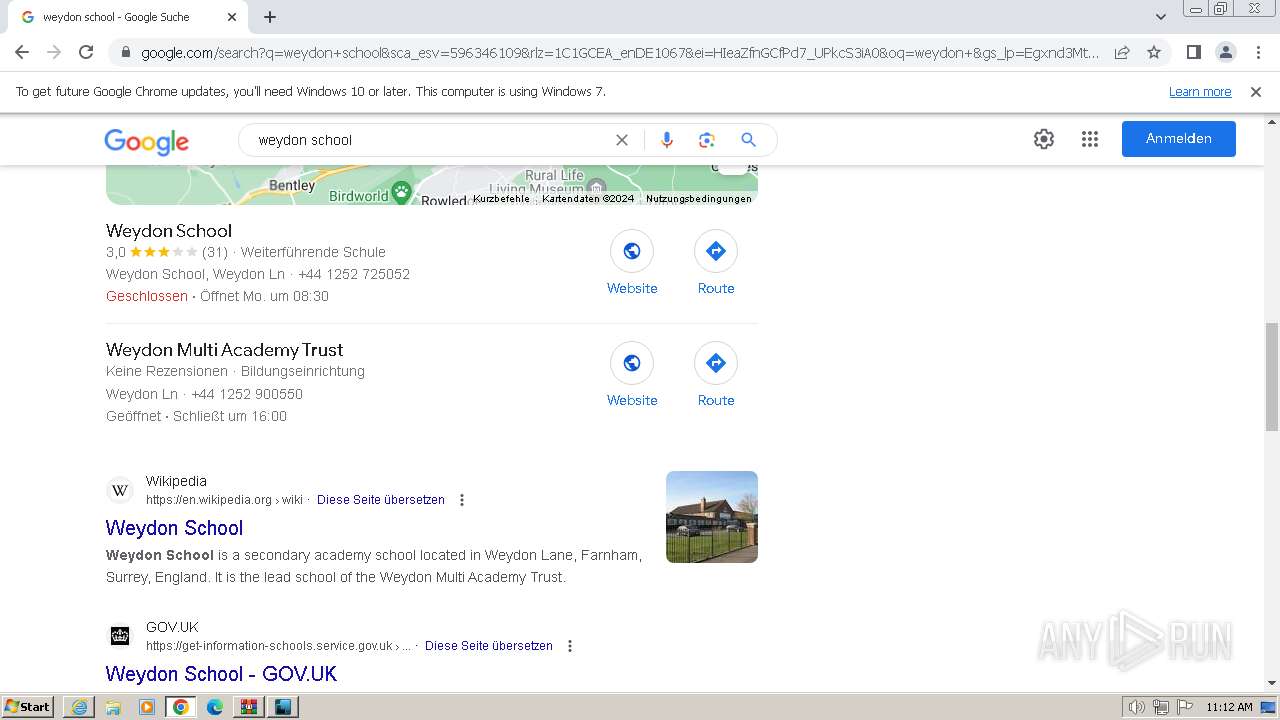Dismiss the Chrome update notification bar
This screenshot has height=720, width=1280.
pos(1256,92)
